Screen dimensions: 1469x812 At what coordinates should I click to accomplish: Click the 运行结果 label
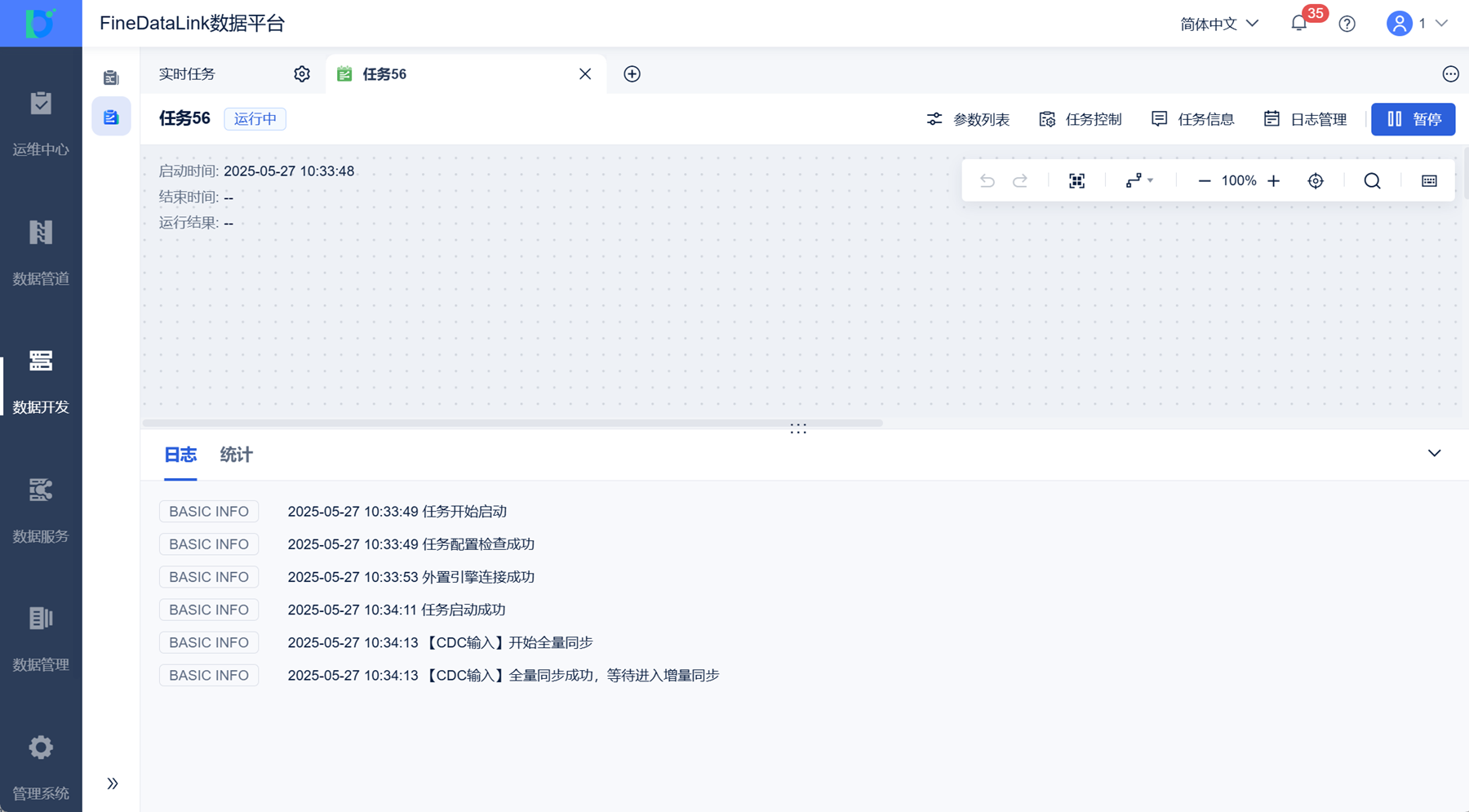pos(189,224)
